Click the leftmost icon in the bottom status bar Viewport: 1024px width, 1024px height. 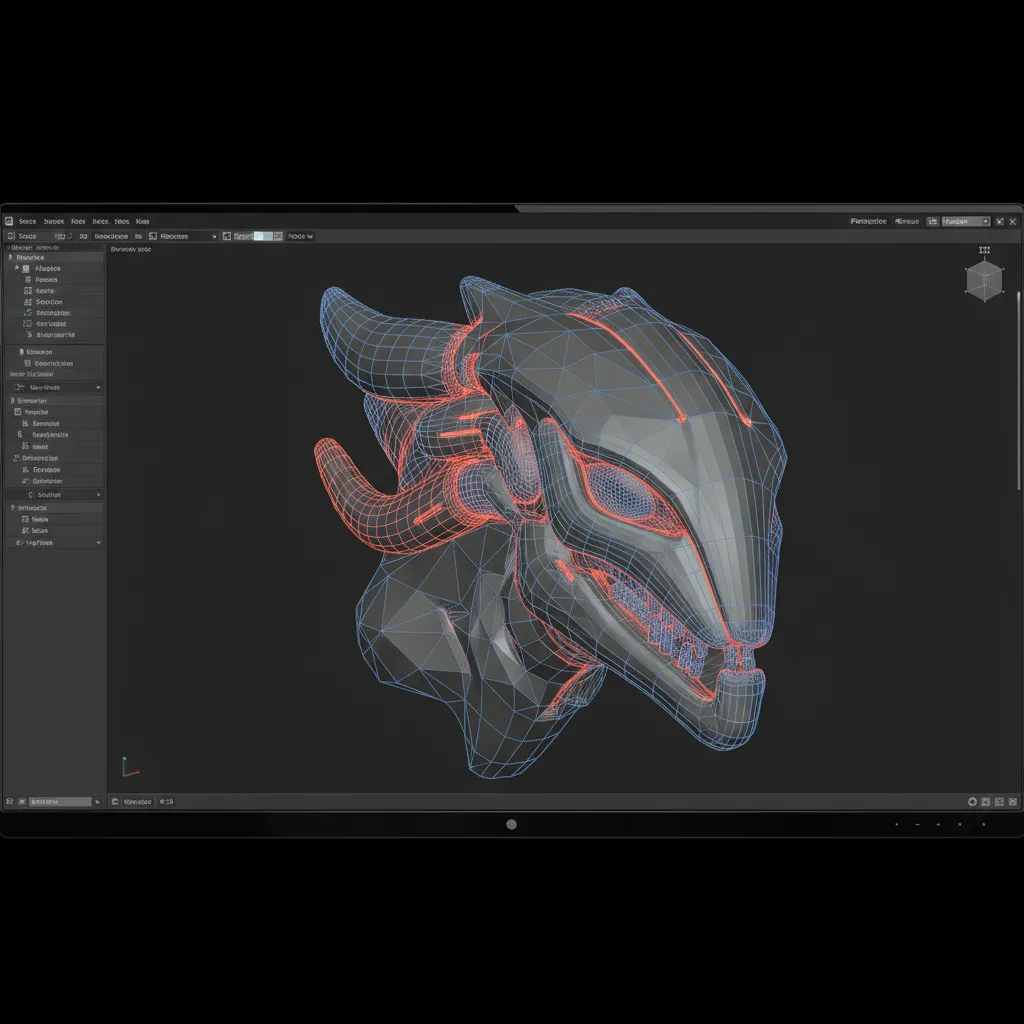pyautogui.click(x=10, y=801)
